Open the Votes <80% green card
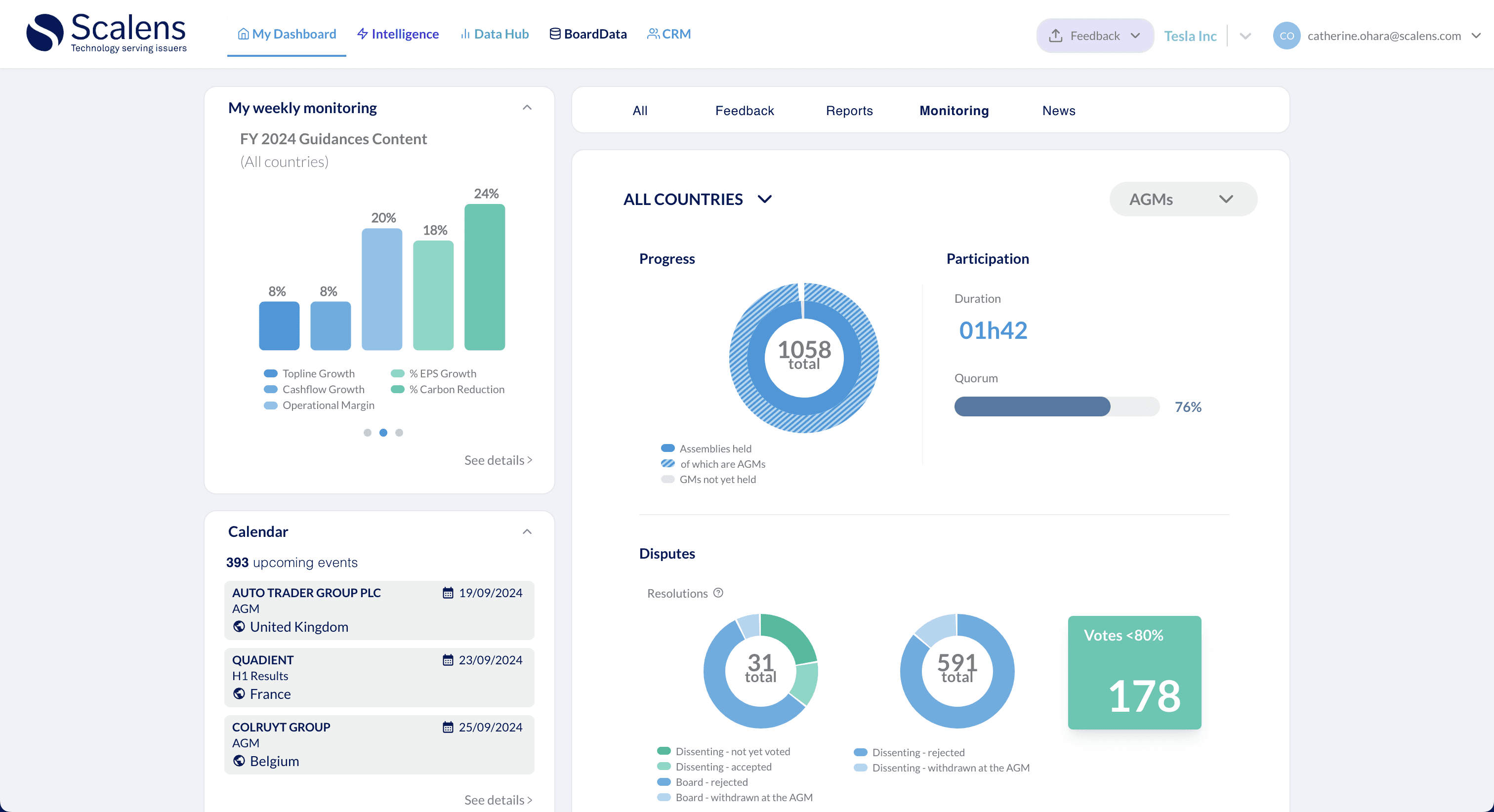1494x812 pixels. click(x=1134, y=673)
